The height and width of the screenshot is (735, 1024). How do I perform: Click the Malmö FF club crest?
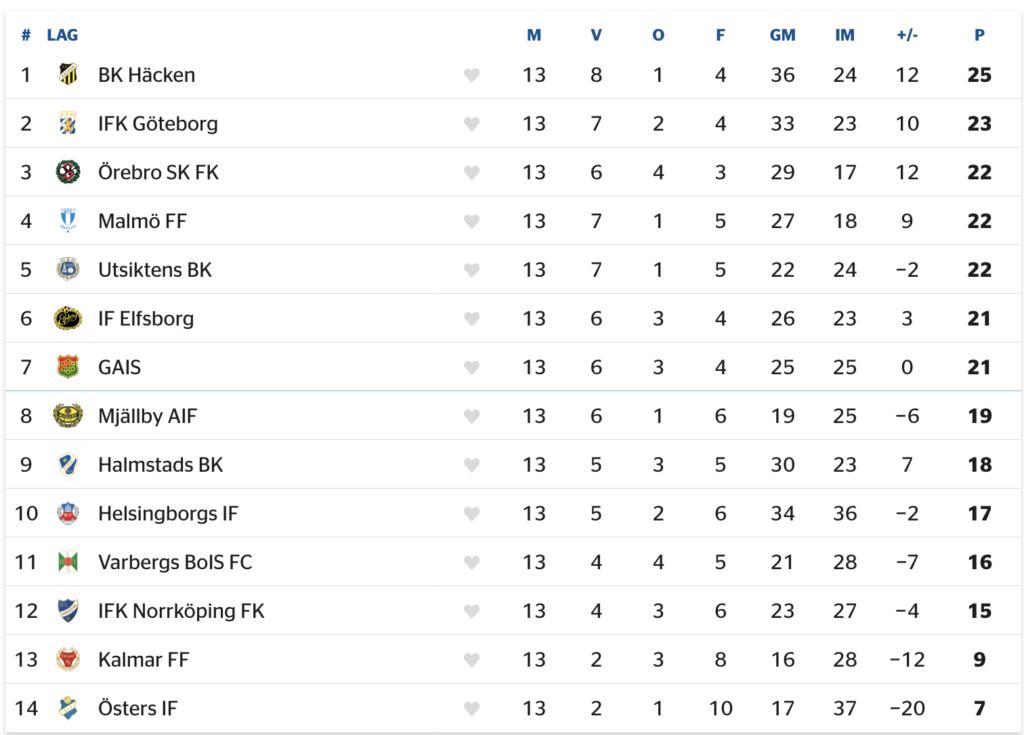(68, 221)
